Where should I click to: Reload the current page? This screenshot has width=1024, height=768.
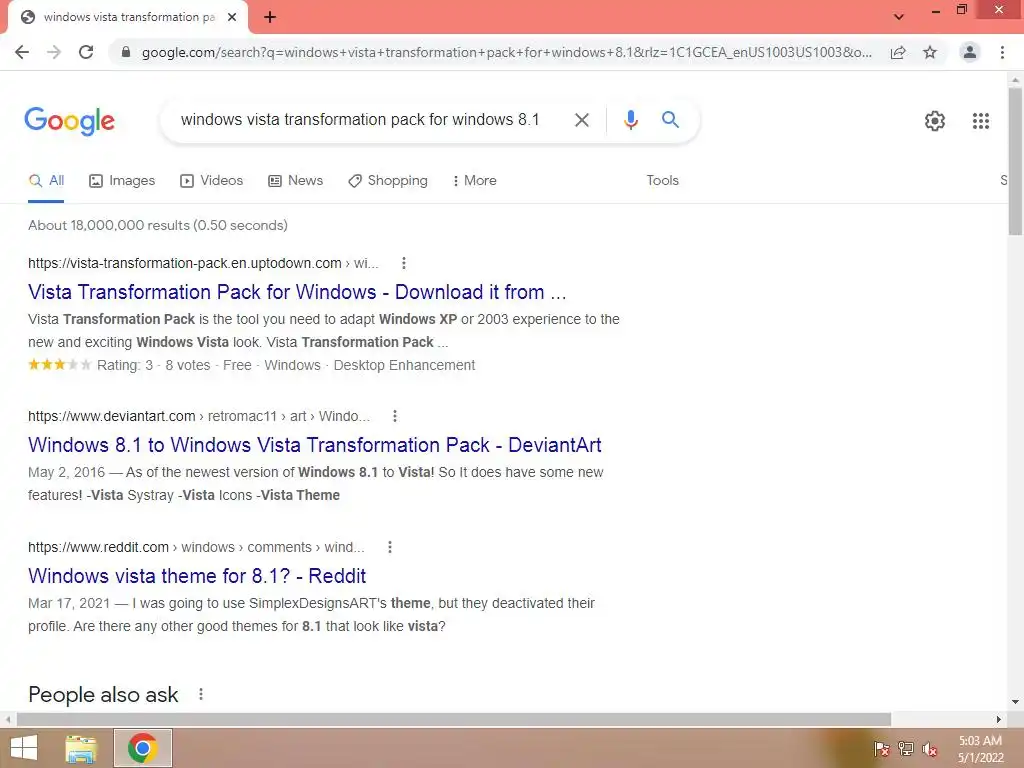(86, 52)
